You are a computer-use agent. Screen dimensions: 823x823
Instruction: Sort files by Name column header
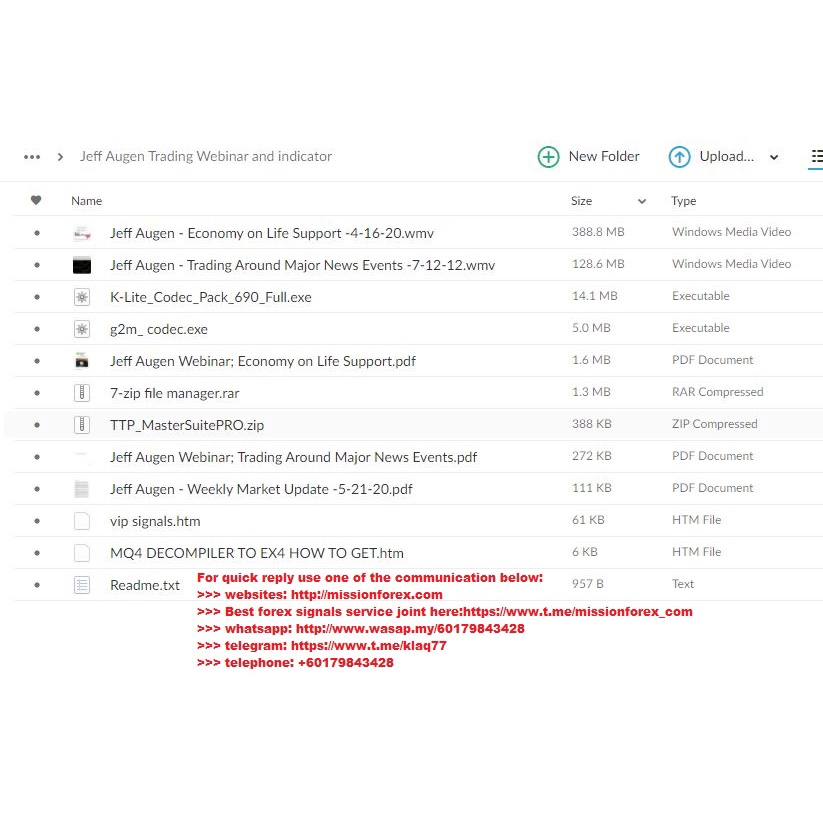(87, 201)
